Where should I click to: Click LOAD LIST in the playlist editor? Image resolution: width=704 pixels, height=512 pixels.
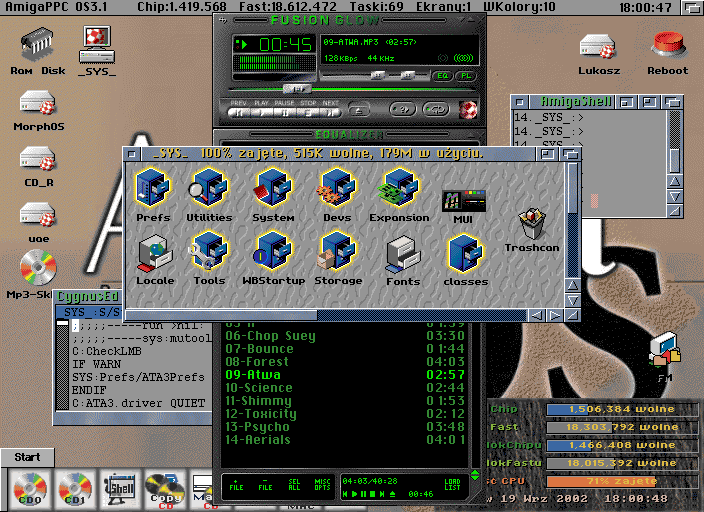click(452, 485)
